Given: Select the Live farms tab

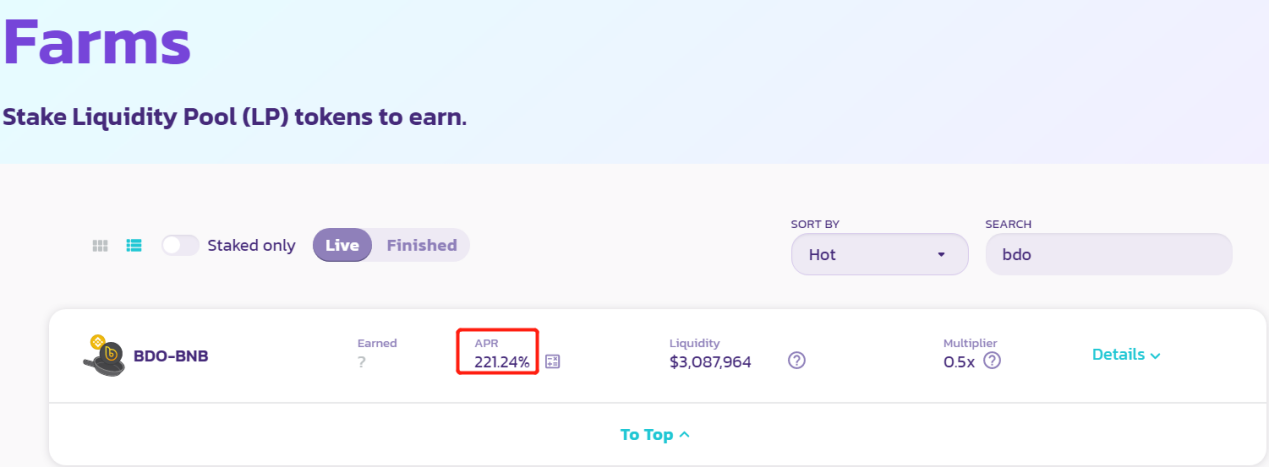Looking at the screenshot, I should pos(343,245).
